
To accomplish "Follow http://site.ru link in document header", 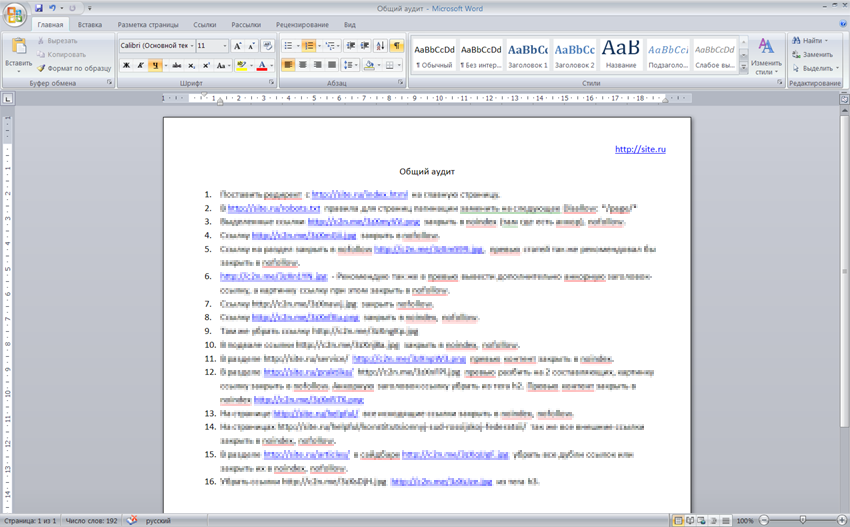I will [640, 149].
